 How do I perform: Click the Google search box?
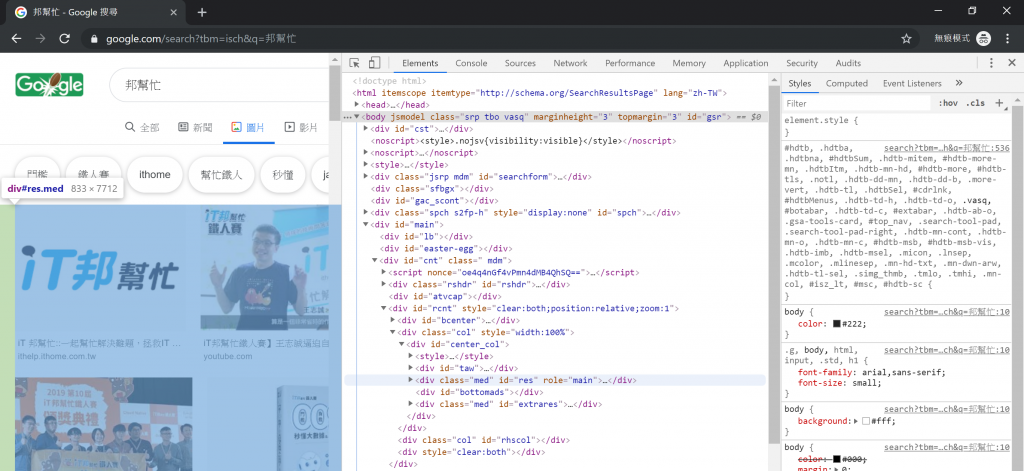(x=219, y=85)
